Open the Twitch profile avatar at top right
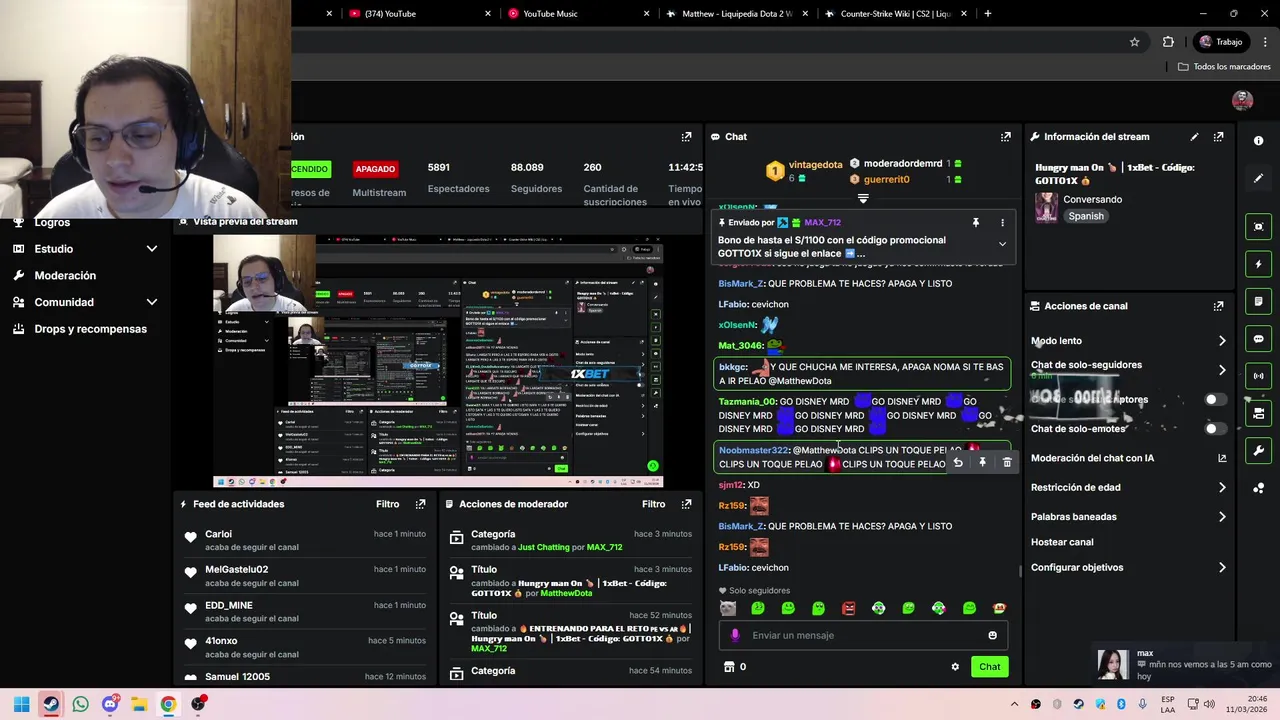This screenshot has height=720, width=1280. point(1243,100)
